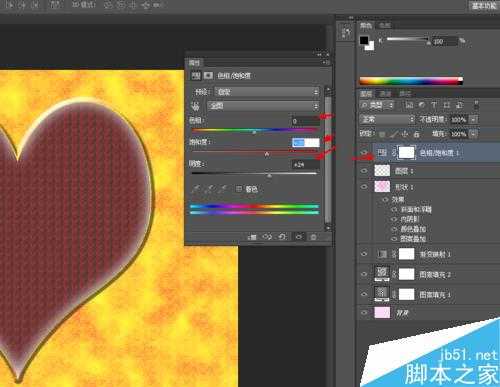The height and width of the screenshot is (387, 500).
Task: Lock position move icon
Action: (x=405, y=134)
